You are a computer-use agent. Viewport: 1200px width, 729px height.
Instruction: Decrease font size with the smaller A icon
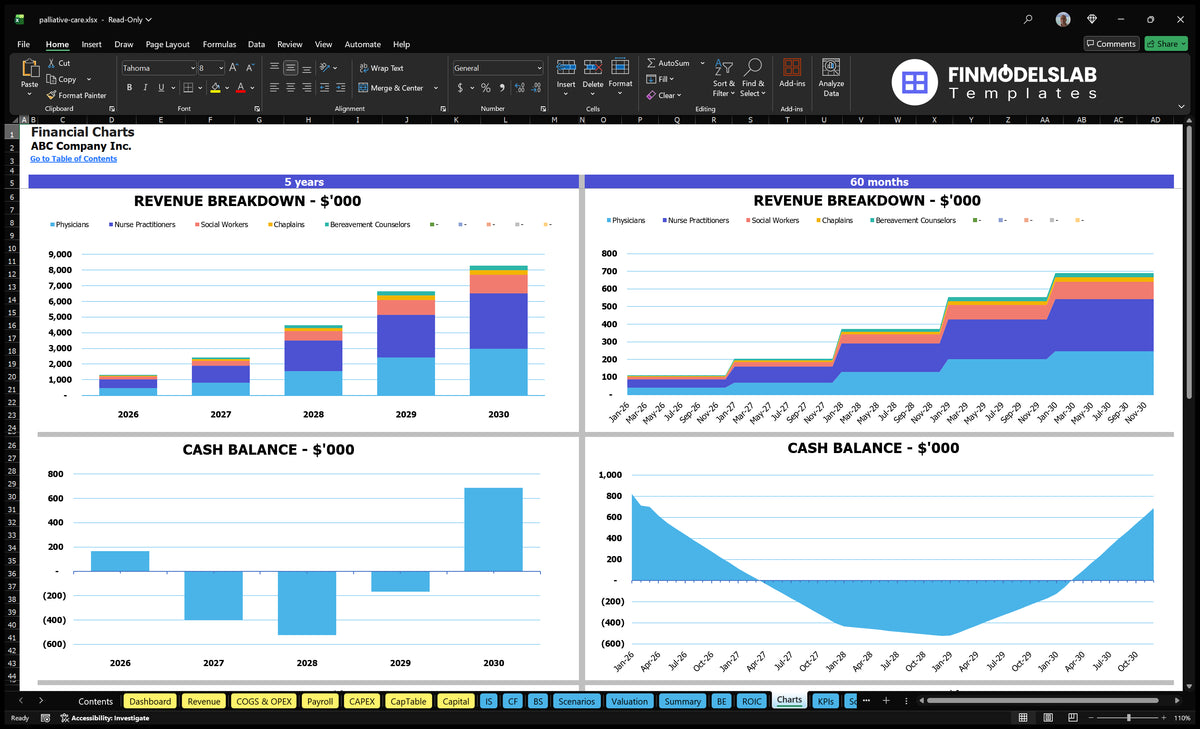(x=251, y=68)
